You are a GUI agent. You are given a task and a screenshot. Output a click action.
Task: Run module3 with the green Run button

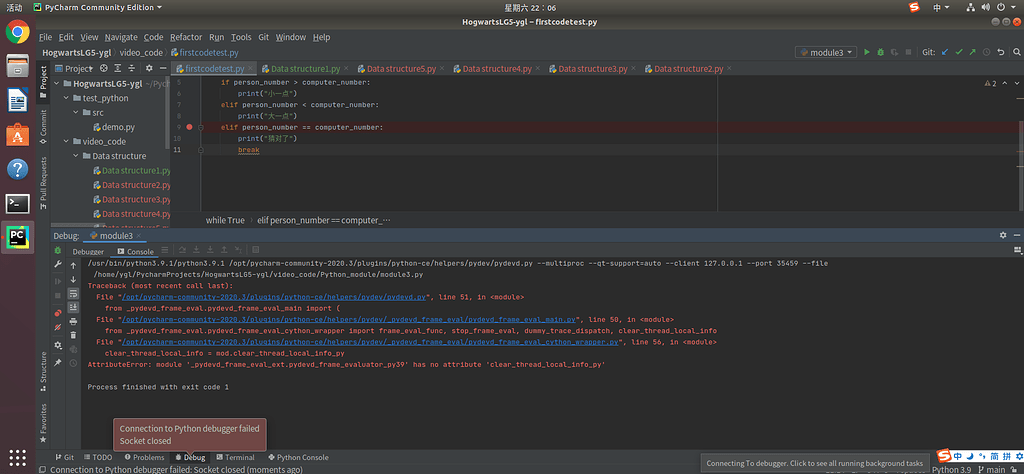(x=867, y=52)
